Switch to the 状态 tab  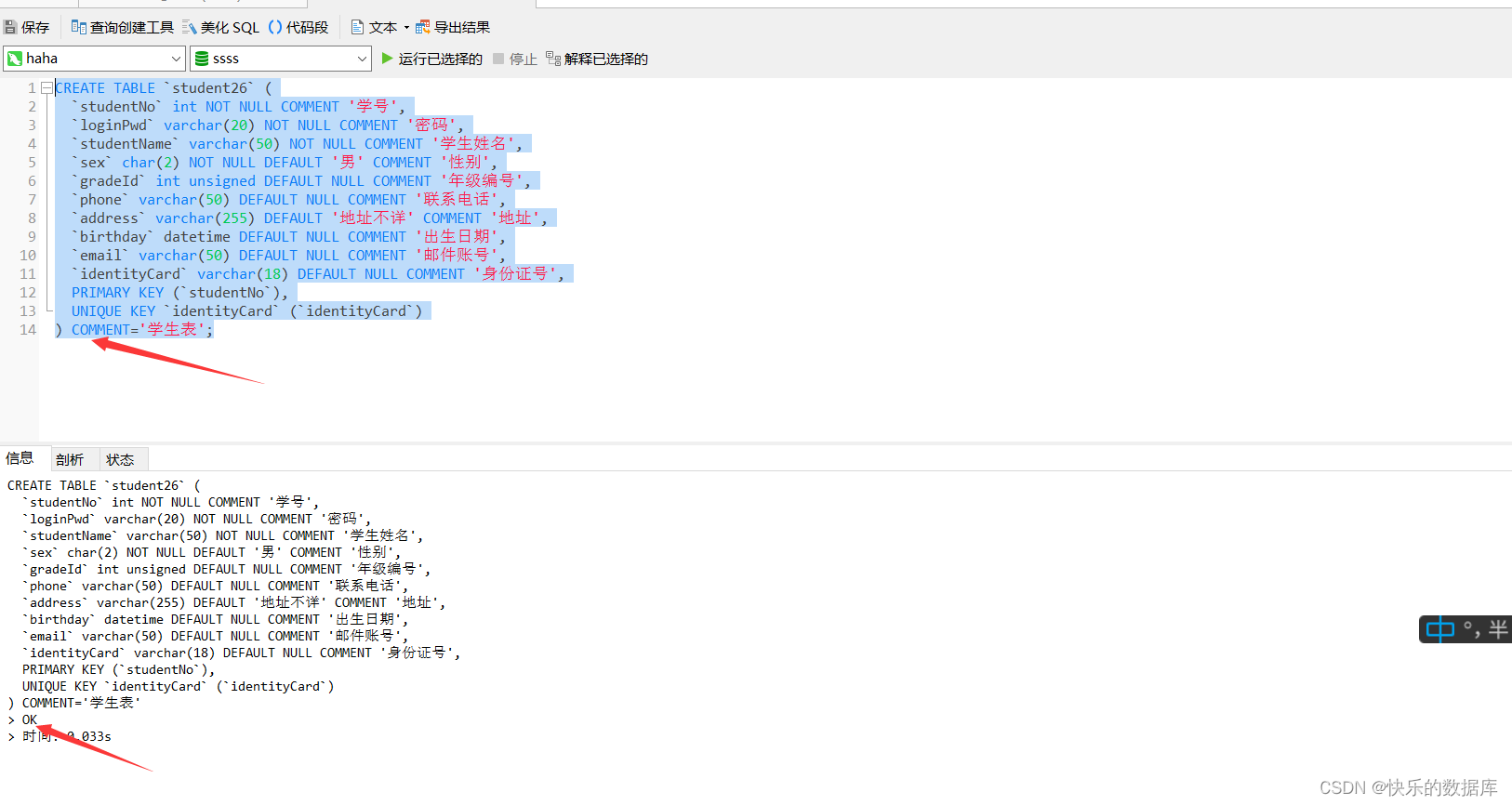(x=120, y=459)
